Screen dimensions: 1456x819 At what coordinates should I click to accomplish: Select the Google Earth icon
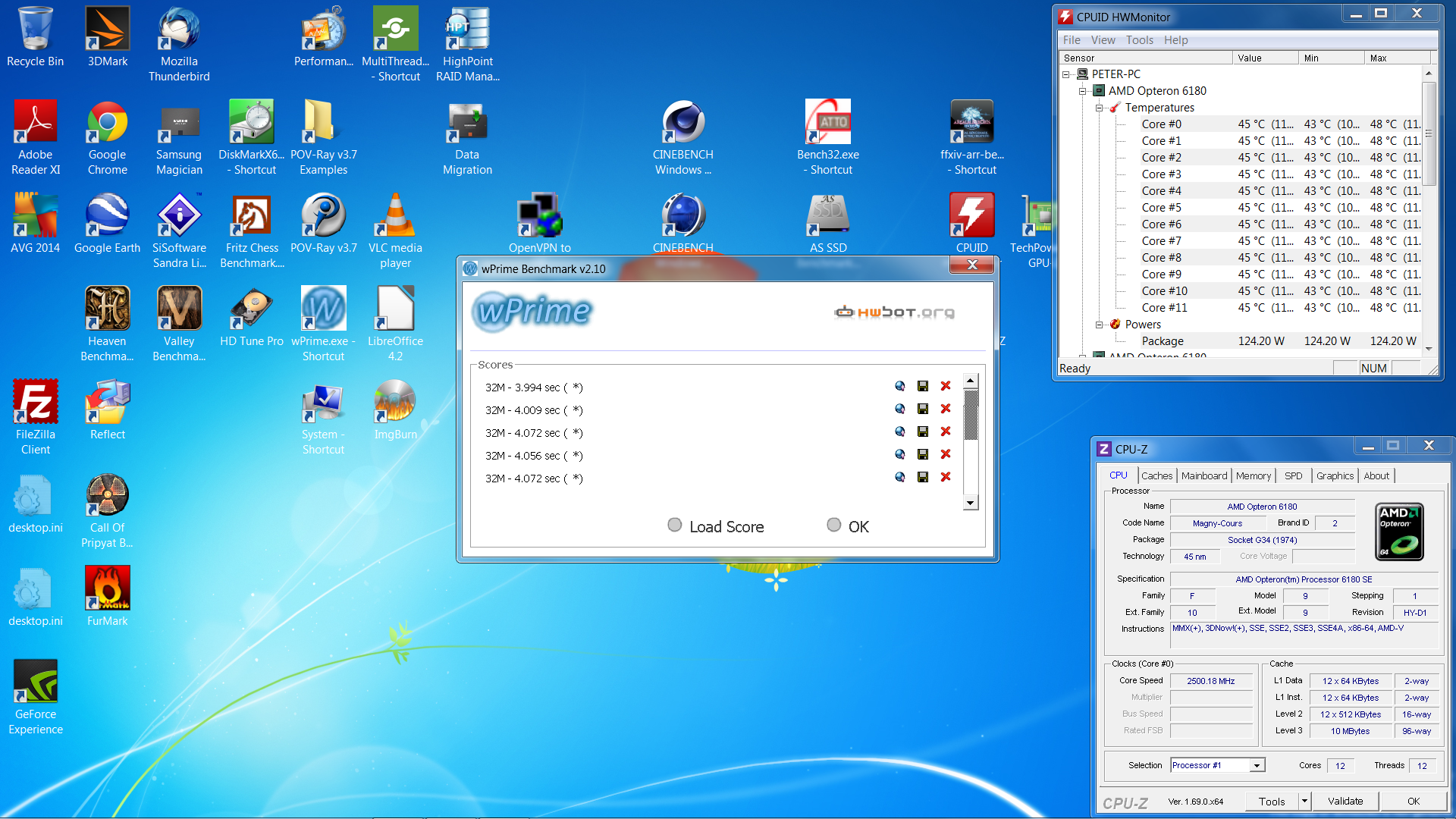pyautogui.click(x=108, y=223)
